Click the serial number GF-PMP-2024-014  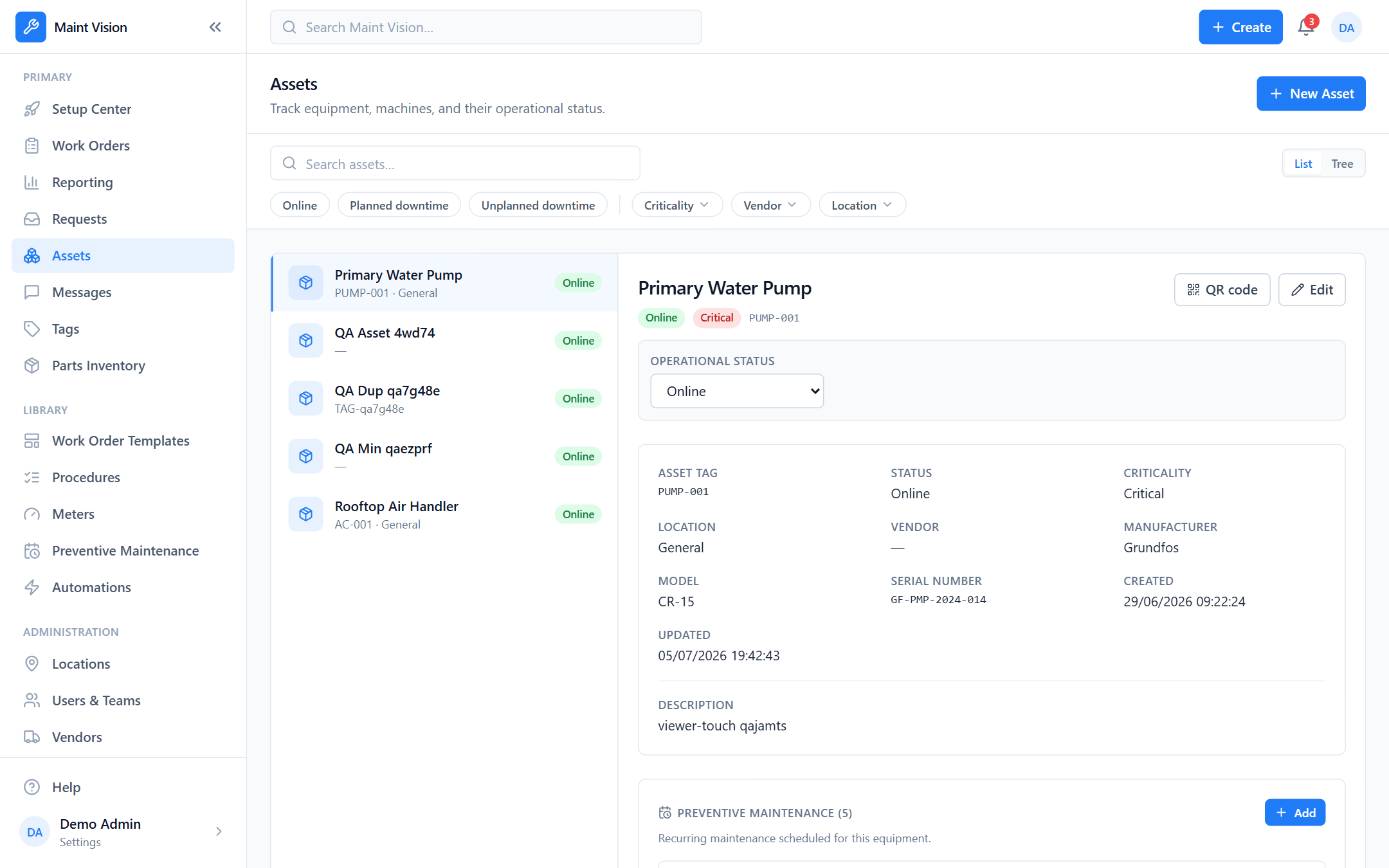(938, 600)
